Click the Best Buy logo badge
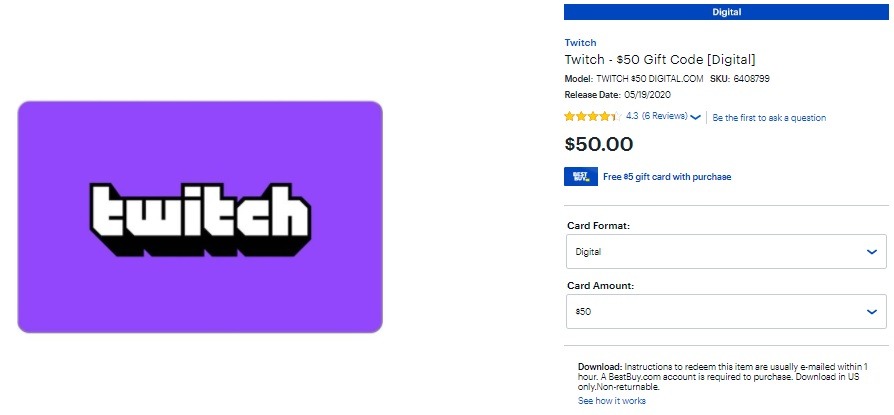Screen dimensions: 894x415 (x=580, y=176)
